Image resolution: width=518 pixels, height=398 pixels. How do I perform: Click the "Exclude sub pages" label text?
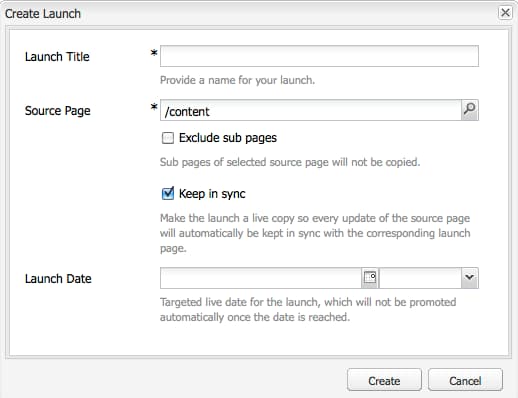coord(228,138)
